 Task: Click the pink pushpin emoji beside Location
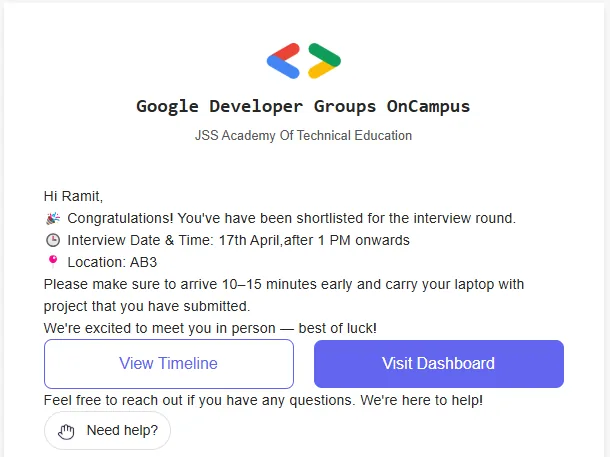click(53, 262)
